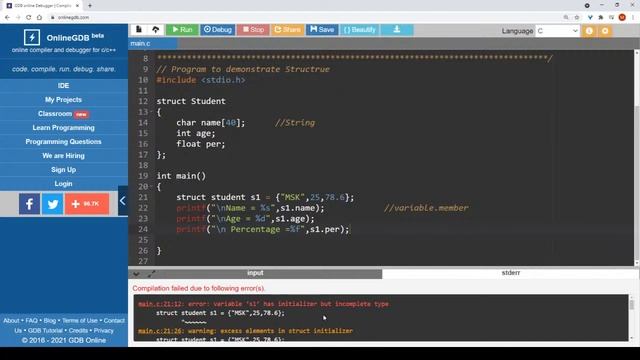Click the browser back arrow

click(x=7, y=17)
